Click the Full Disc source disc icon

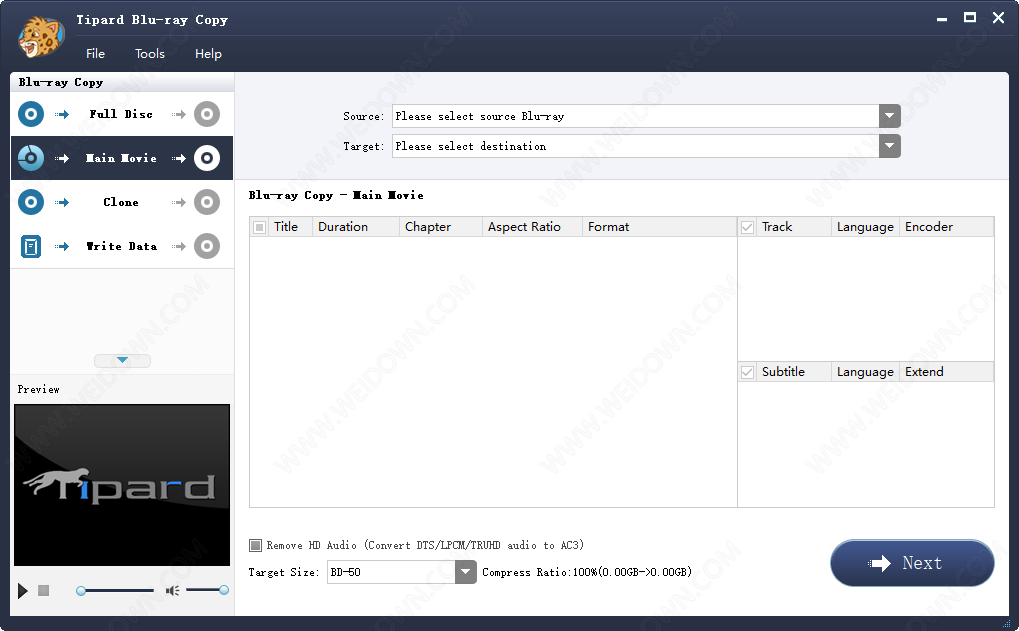pyautogui.click(x=31, y=114)
